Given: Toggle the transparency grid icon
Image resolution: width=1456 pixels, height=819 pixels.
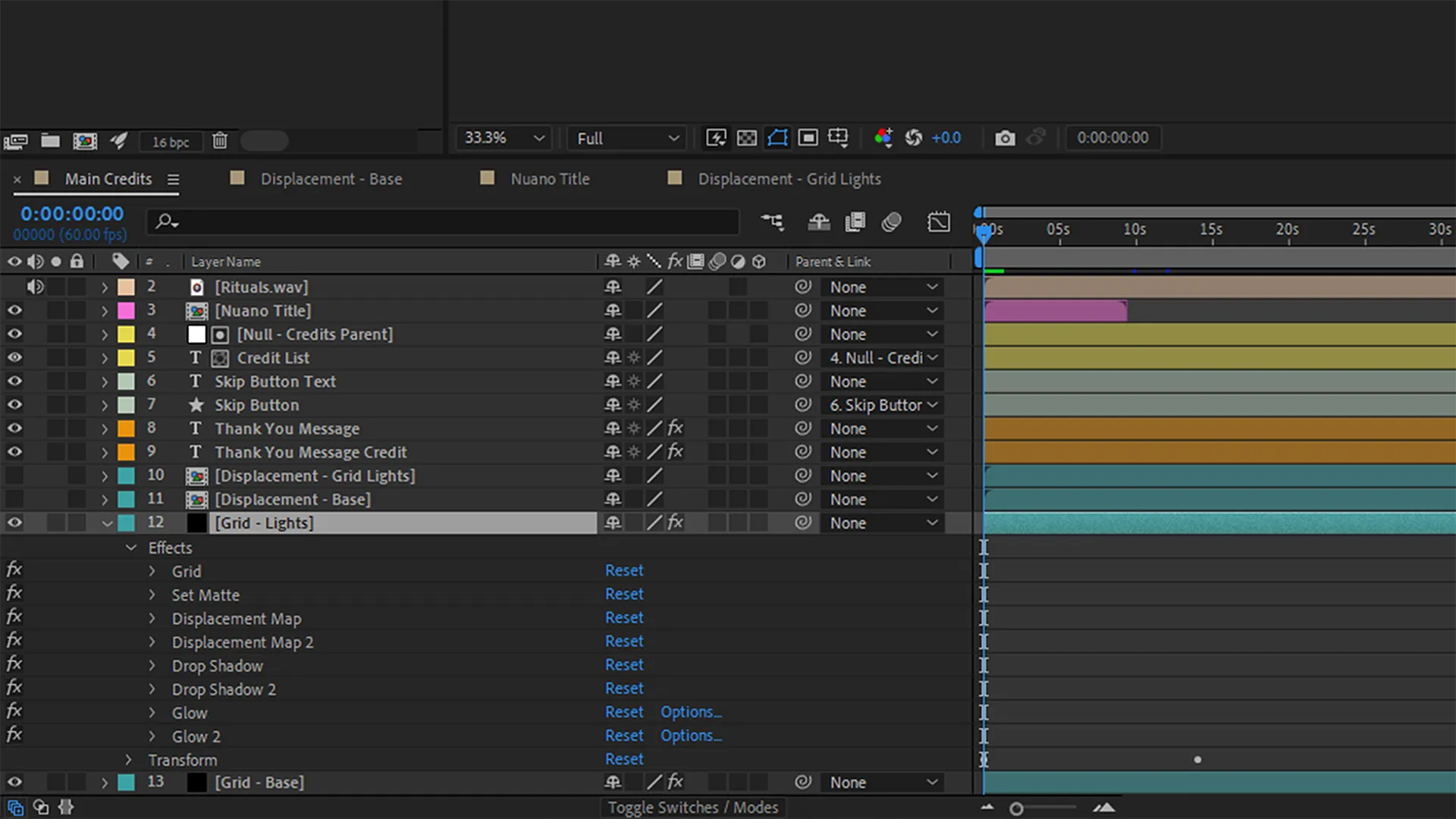Looking at the screenshot, I should tap(747, 137).
